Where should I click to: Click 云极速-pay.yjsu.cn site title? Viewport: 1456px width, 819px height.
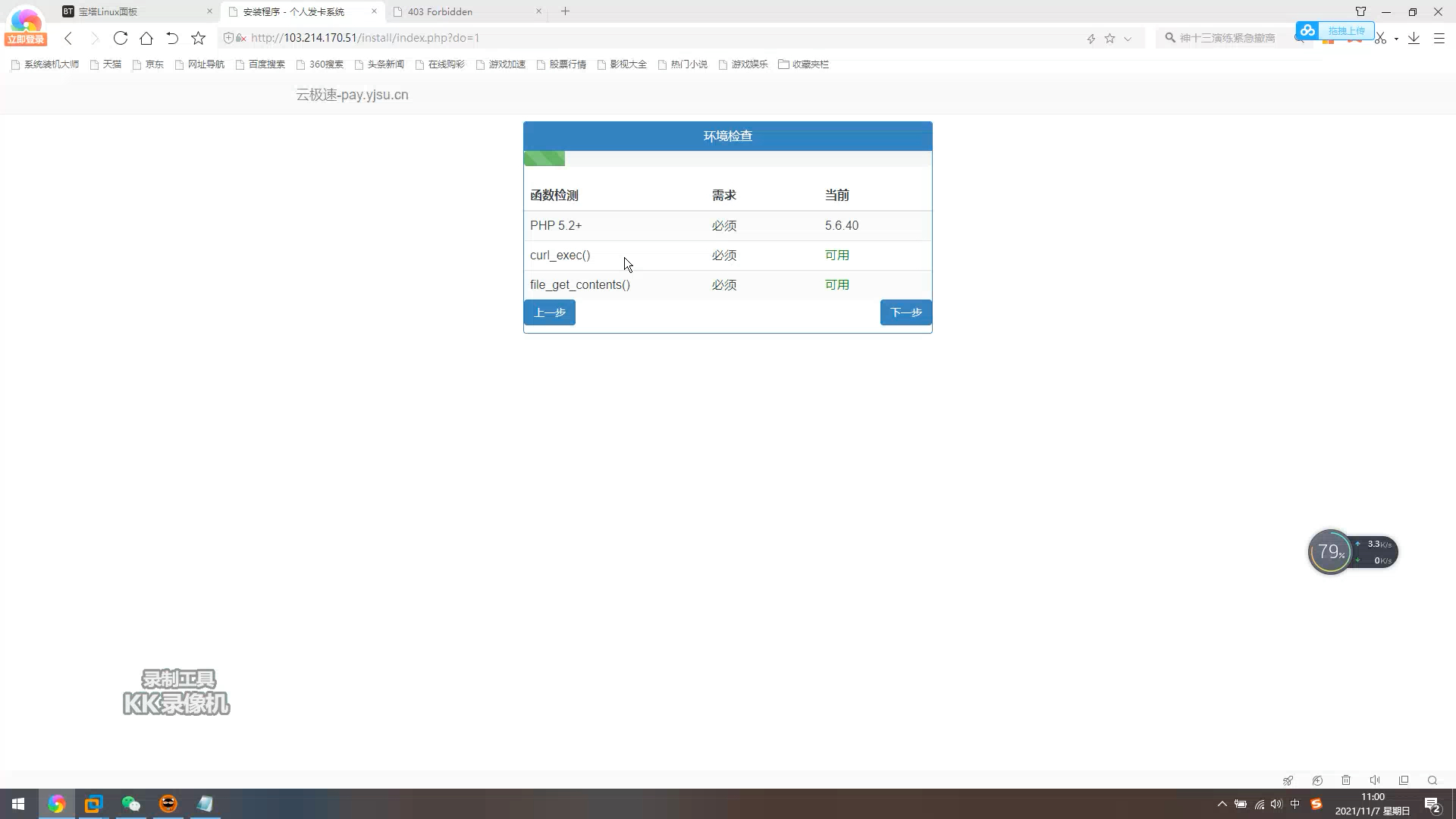[352, 95]
